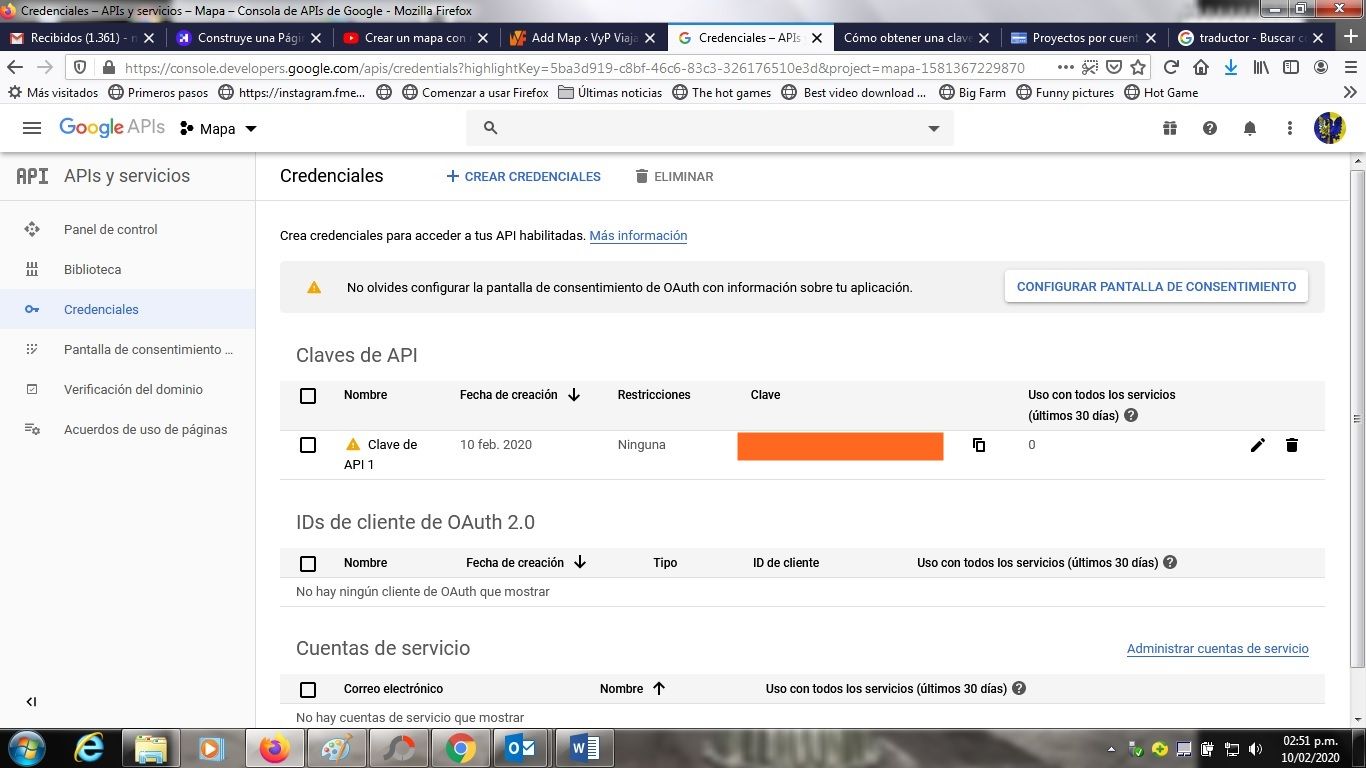The width and height of the screenshot is (1366, 768).
Task: Edit Clave de API 1 with pencil icon
Action: [x=1258, y=445]
